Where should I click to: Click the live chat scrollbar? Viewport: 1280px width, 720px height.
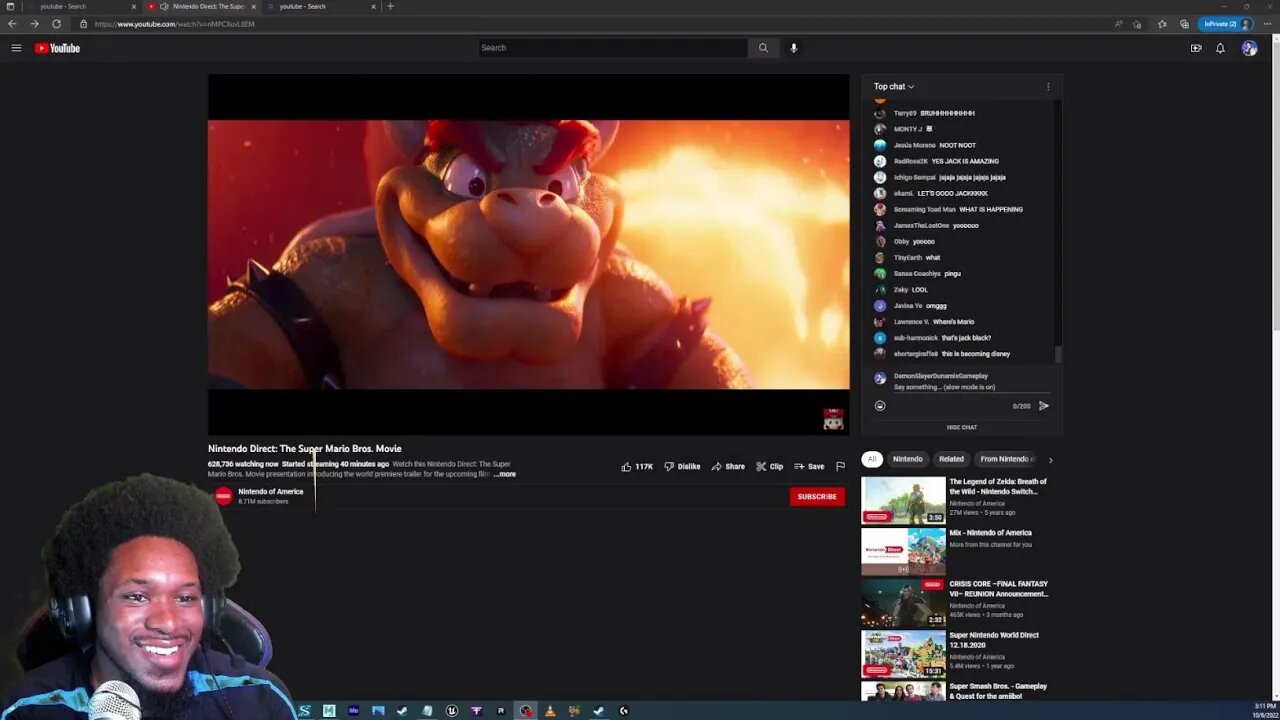point(1058,355)
